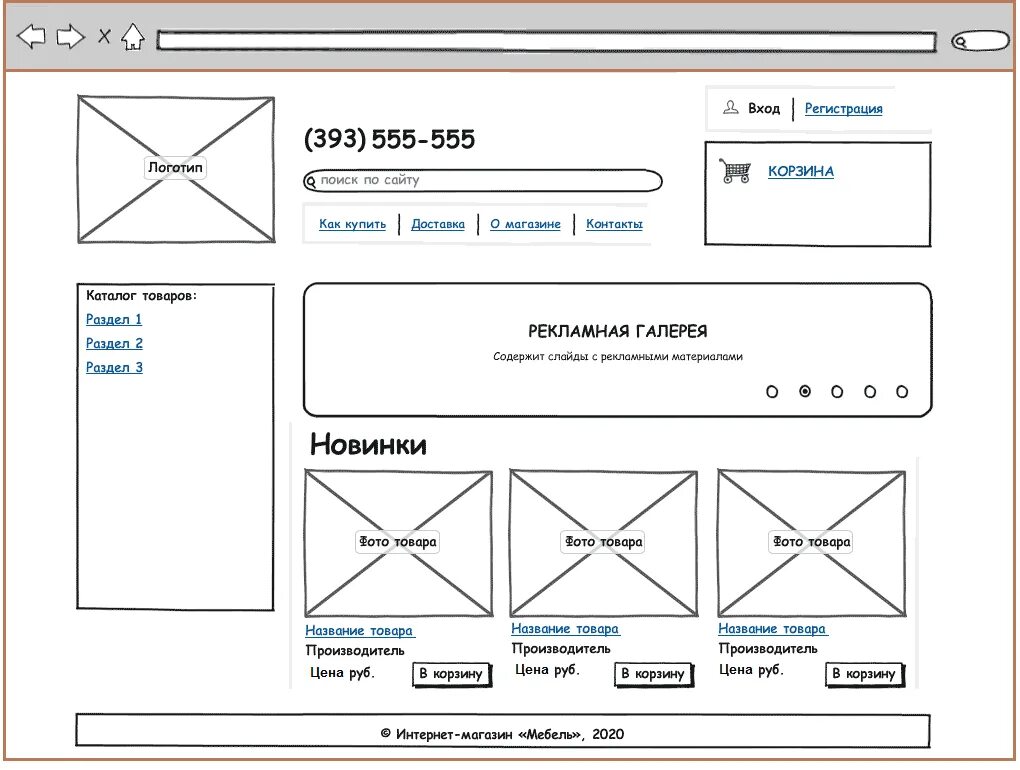Open the О магазине menu item

(525, 224)
